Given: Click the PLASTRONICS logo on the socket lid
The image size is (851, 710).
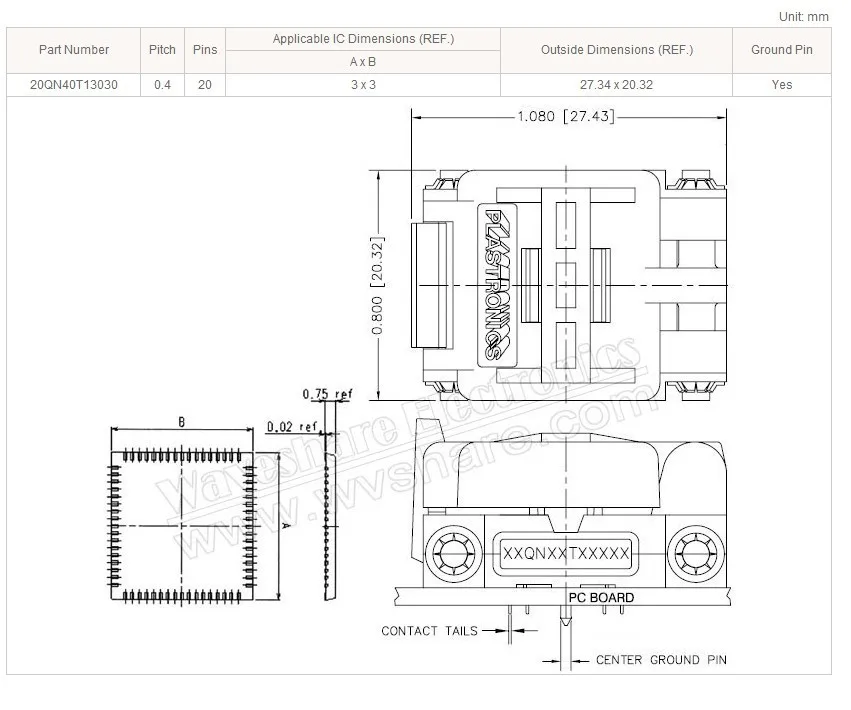Looking at the screenshot, I should click(x=497, y=285).
